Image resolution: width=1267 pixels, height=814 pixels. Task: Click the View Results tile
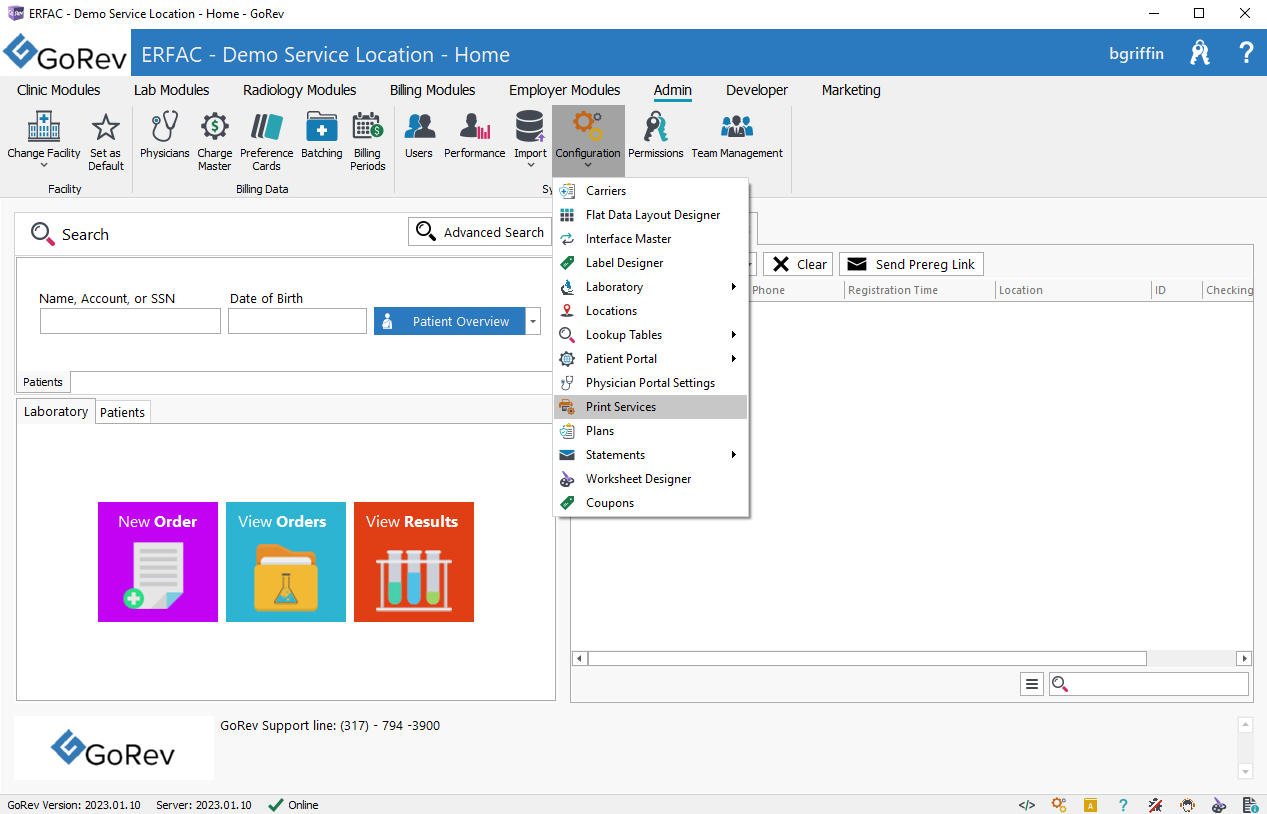point(414,562)
